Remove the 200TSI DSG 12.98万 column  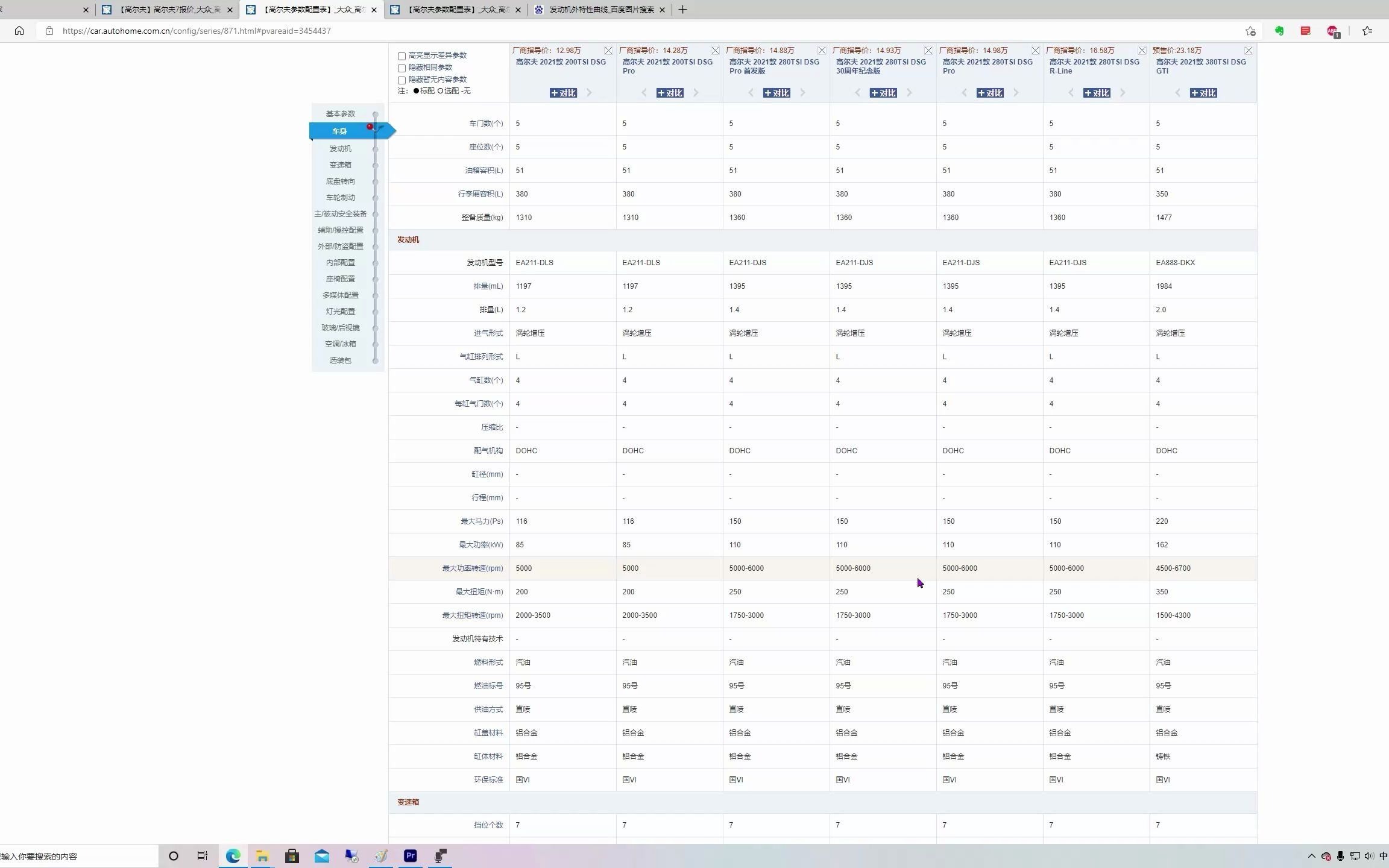tap(608, 51)
